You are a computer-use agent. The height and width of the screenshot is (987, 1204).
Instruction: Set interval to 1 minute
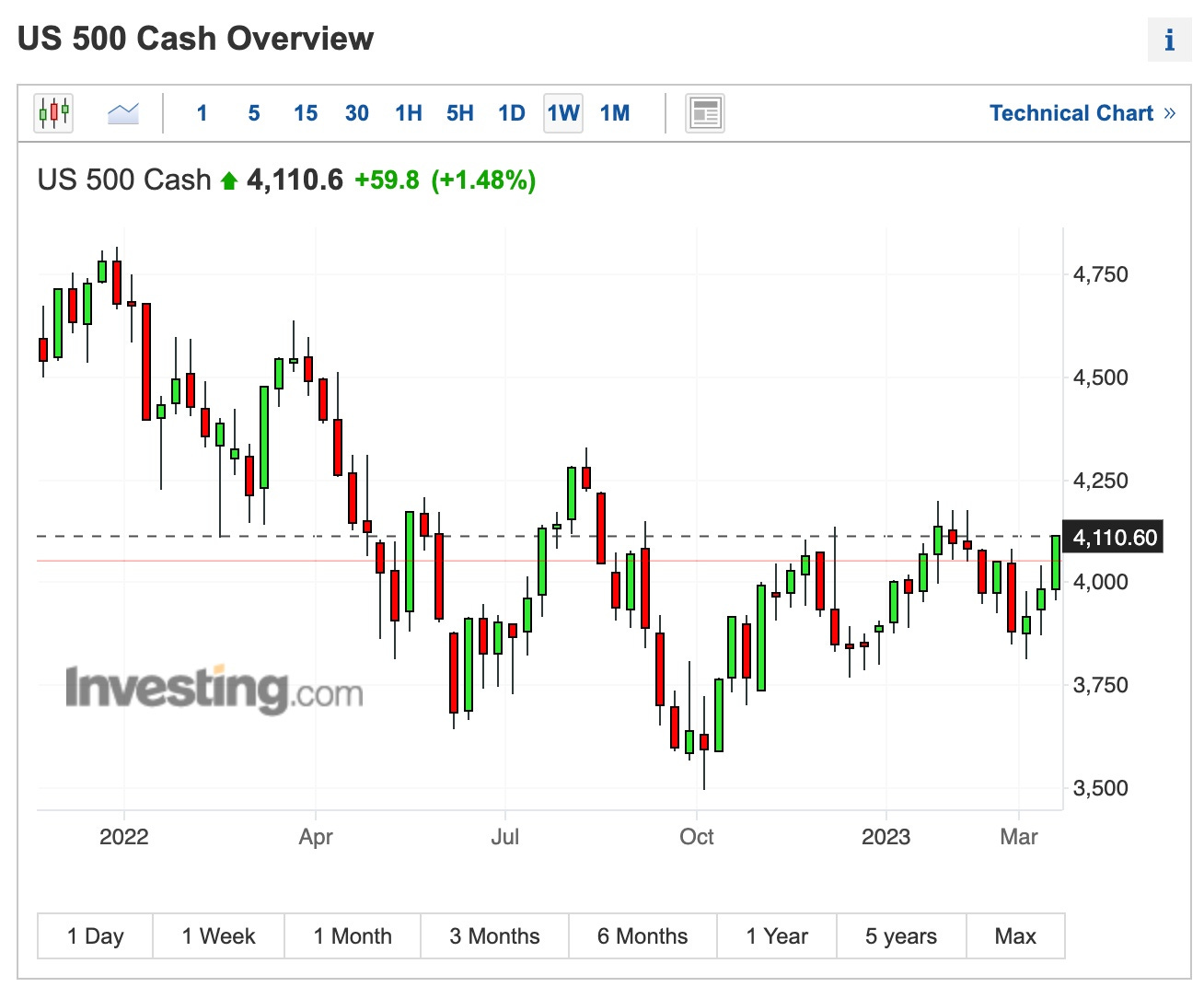pyautogui.click(x=202, y=113)
